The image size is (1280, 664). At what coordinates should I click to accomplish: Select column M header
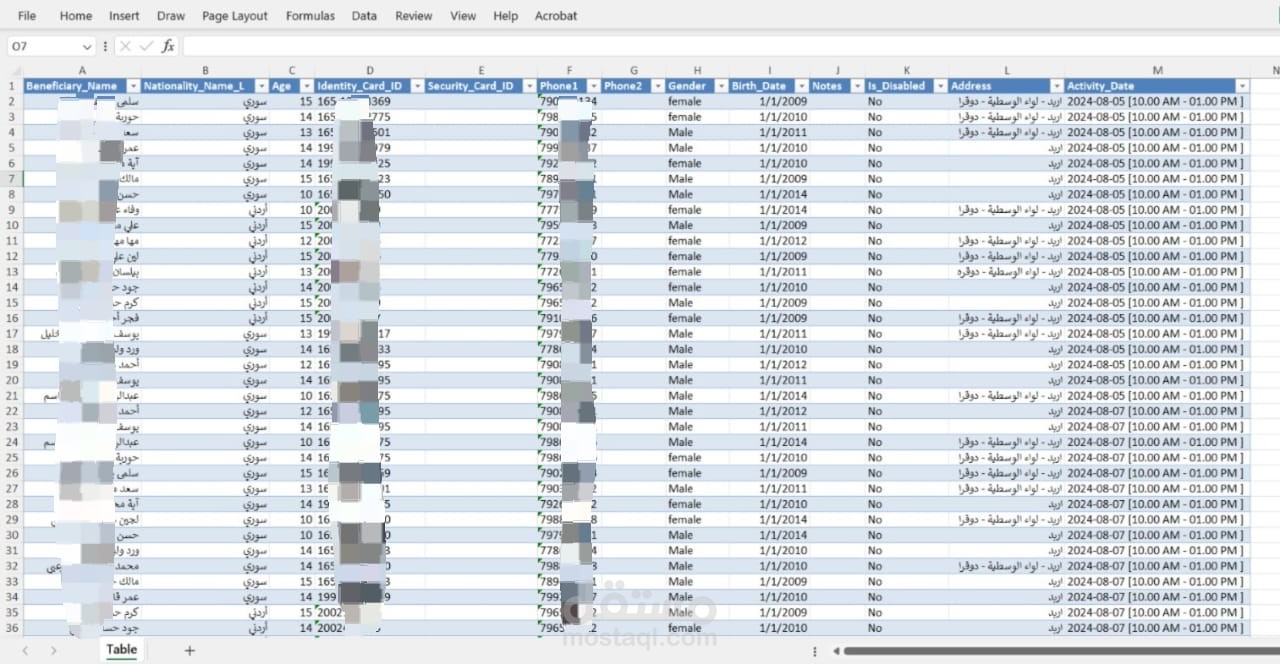pos(1157,70)
